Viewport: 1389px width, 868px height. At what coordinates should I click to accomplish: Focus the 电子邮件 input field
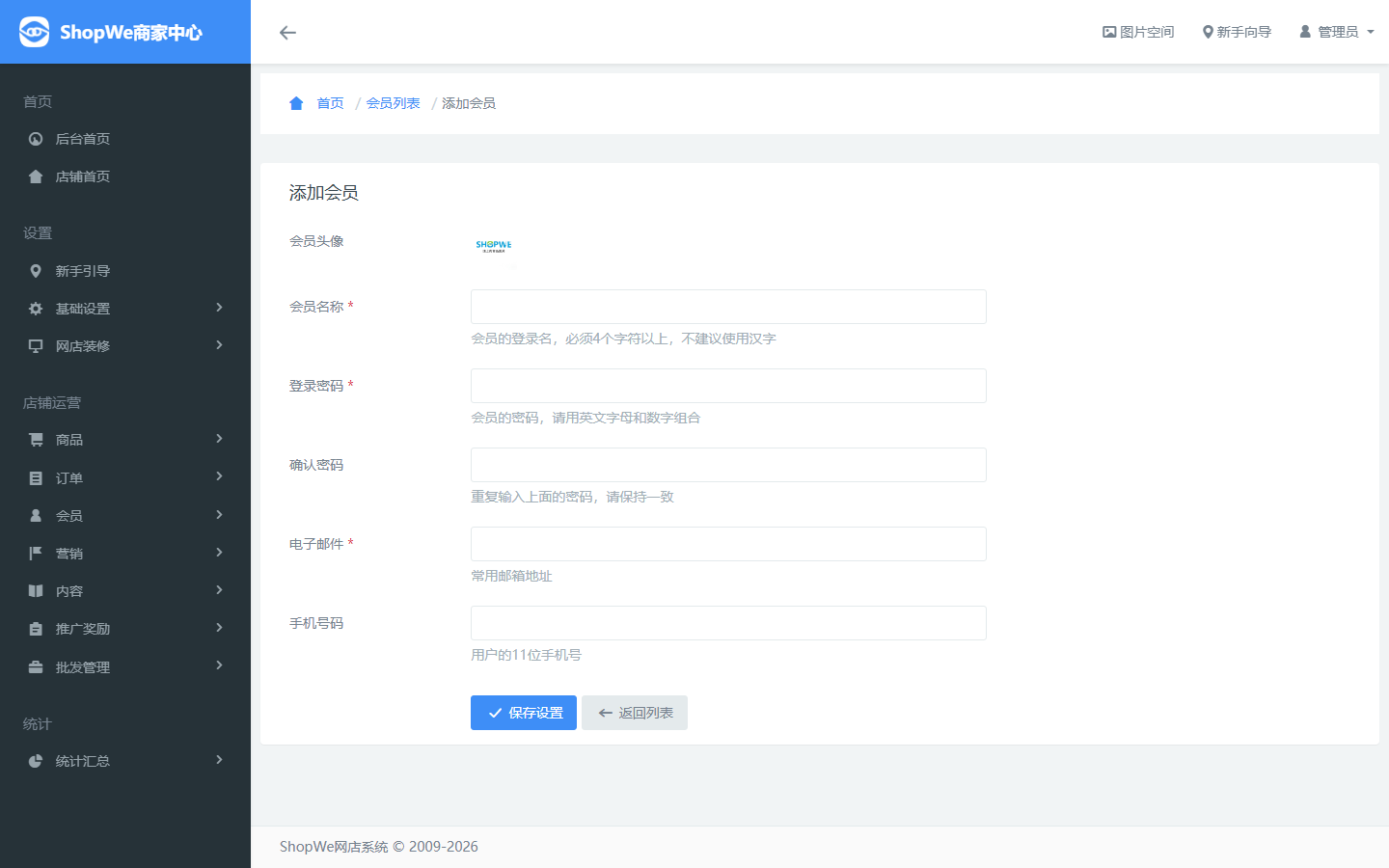pos(728,544)
